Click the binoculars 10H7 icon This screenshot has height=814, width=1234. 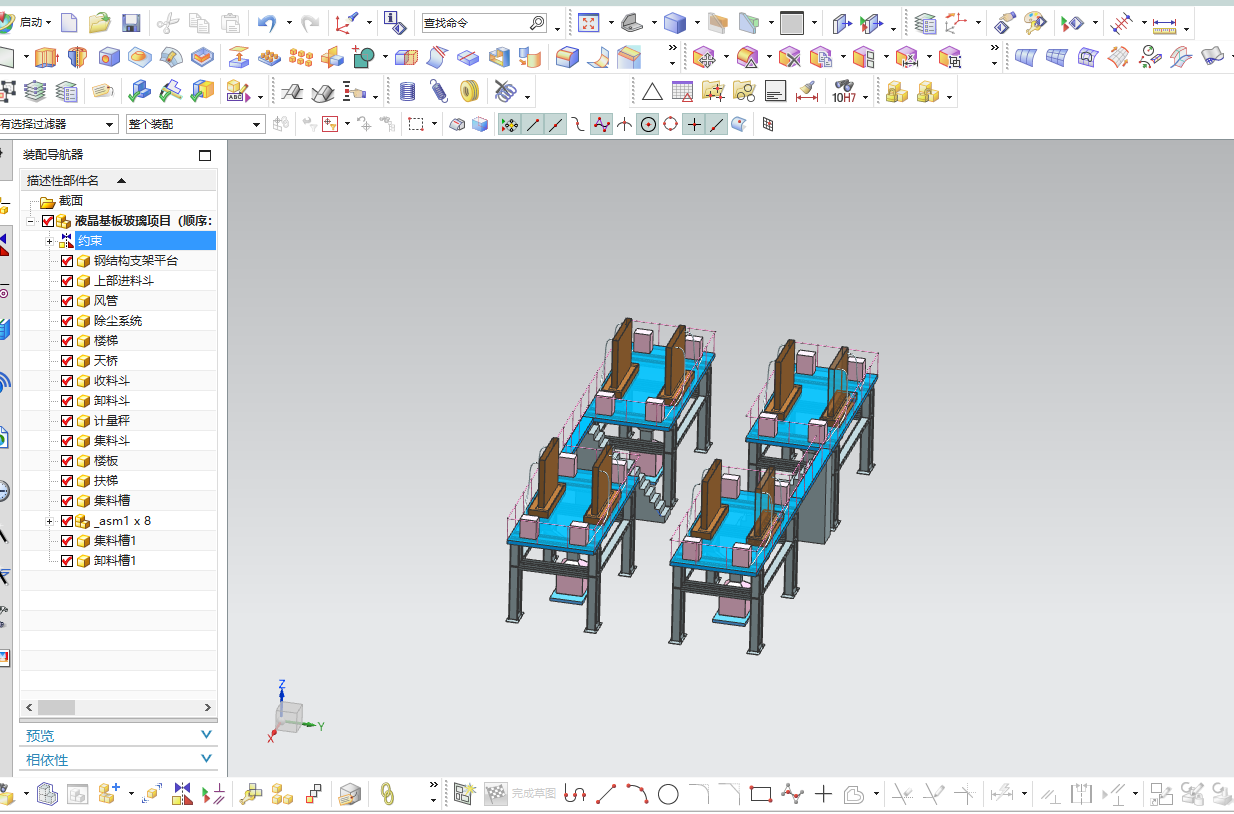[x=843, y=92]
